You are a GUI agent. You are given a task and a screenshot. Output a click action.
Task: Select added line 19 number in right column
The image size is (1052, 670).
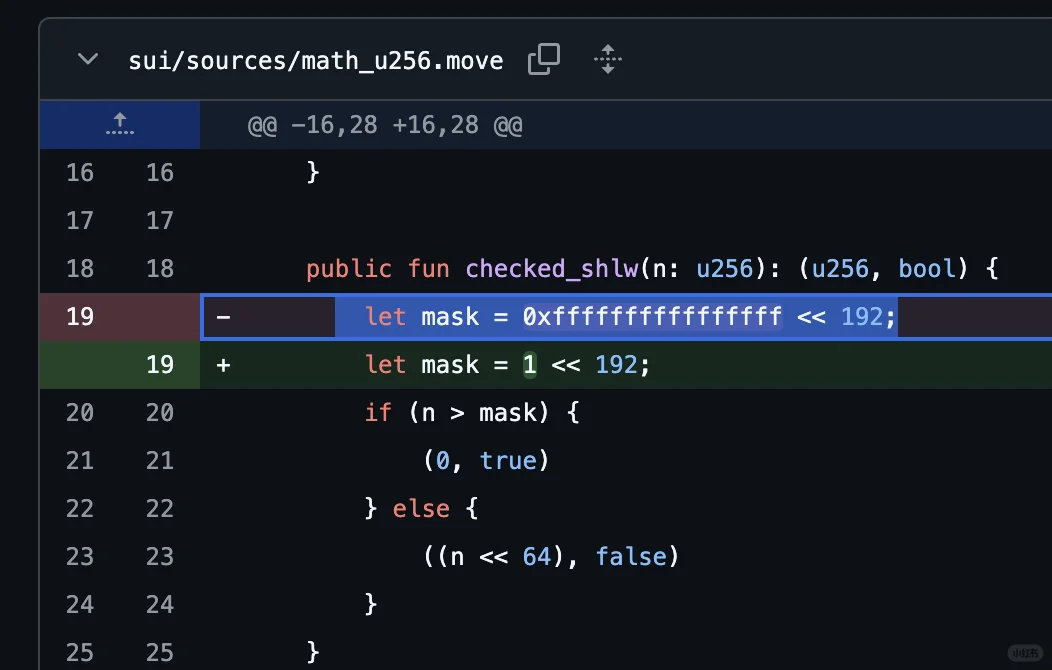[160, 365]
